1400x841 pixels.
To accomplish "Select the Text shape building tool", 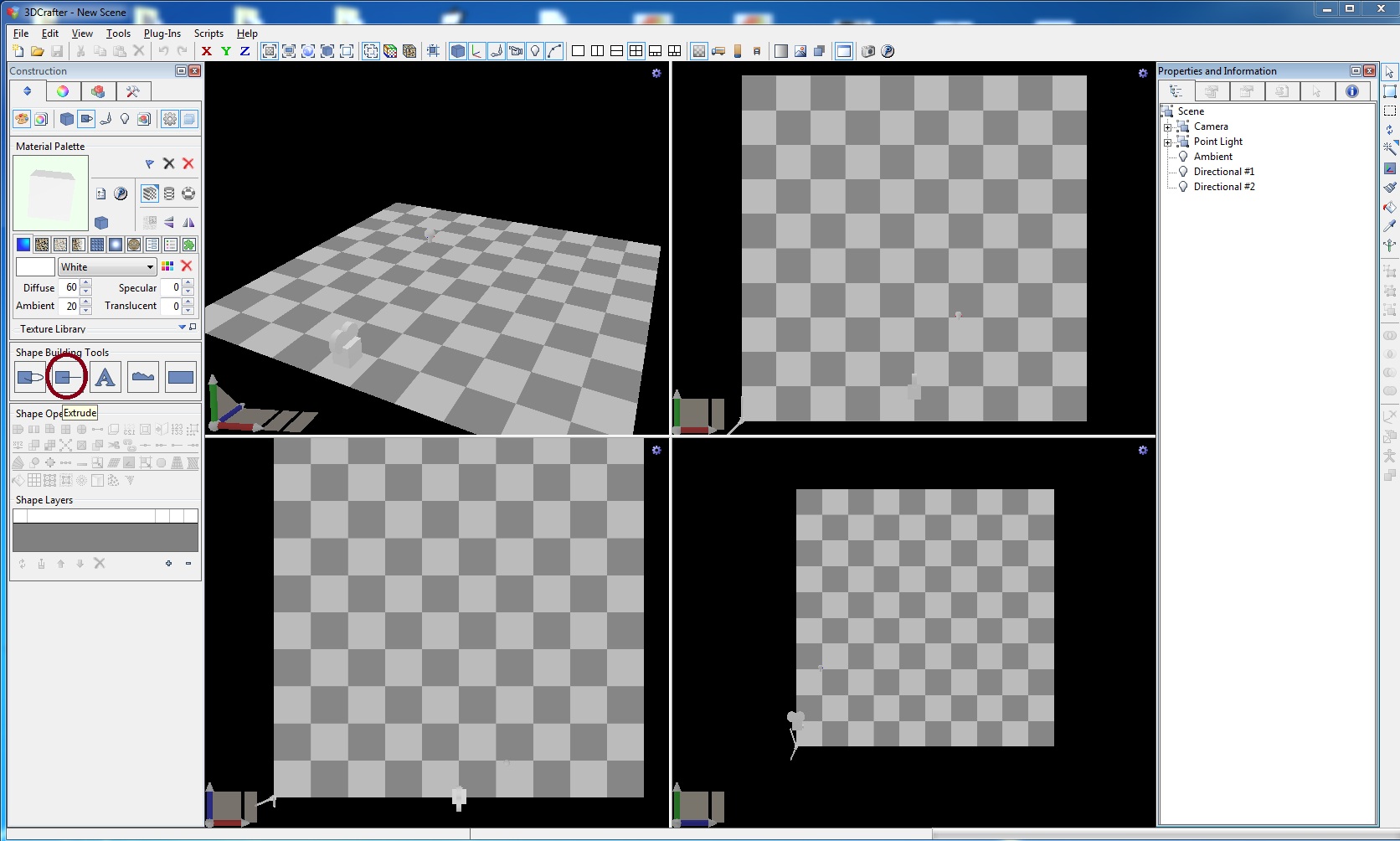I will (106, 377).
